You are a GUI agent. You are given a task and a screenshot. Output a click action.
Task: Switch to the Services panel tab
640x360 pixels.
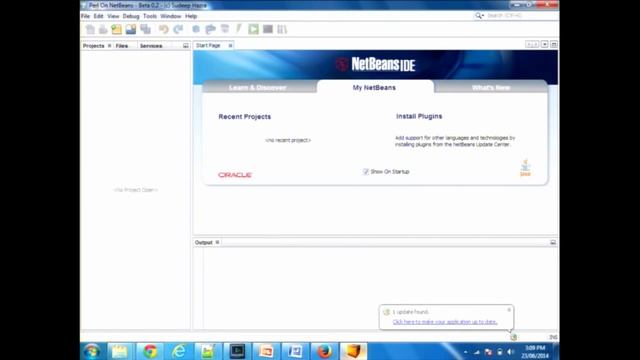151,46
